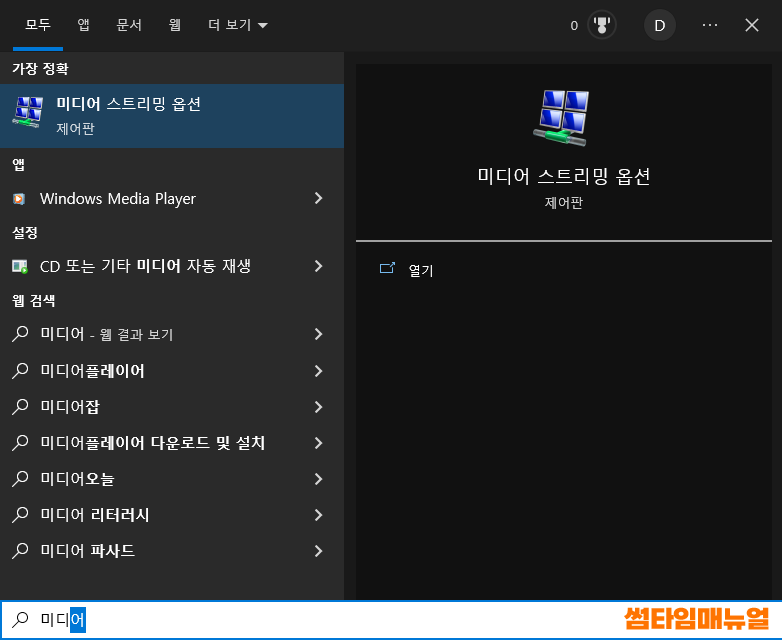
Task: Expand 미디어플레이어 다운로드 및 설치 arrow
Action: 318,442
